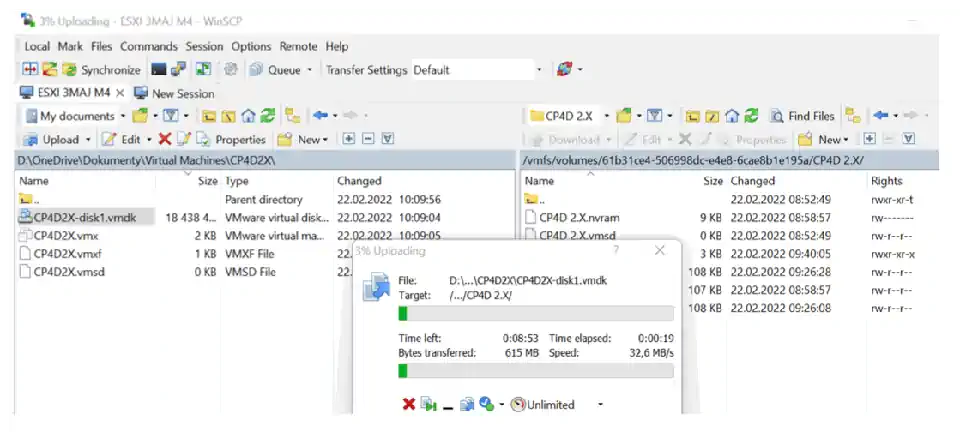Viewport: 972px width, 444px height.
Task: Click the local panel filter icon
Action: click(x=171, y=116)
